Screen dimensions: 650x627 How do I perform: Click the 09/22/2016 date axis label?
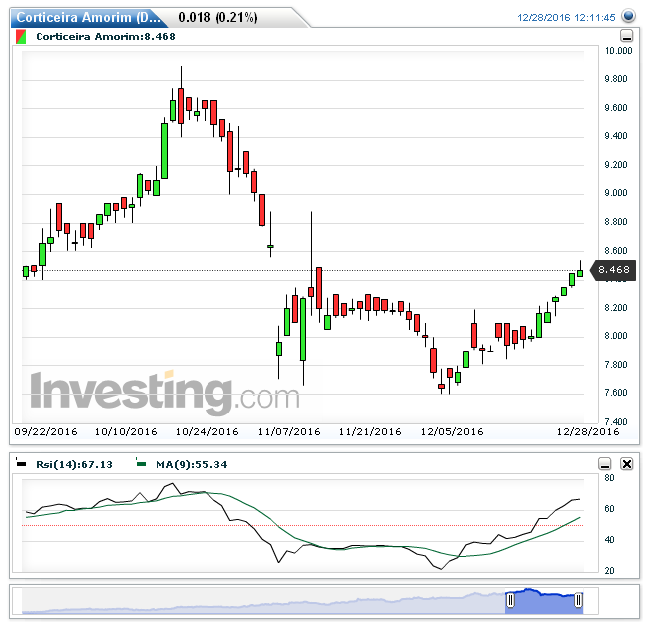[46, 431]
